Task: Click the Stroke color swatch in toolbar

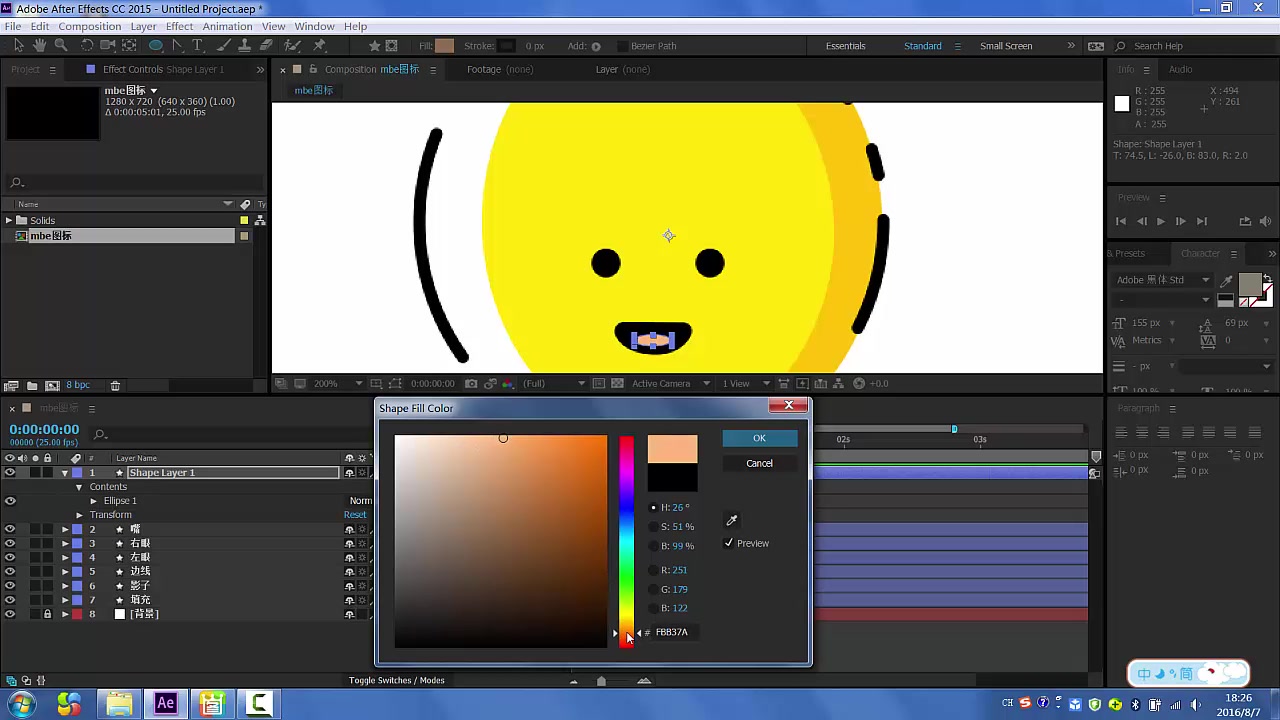Action: [506, 46]
